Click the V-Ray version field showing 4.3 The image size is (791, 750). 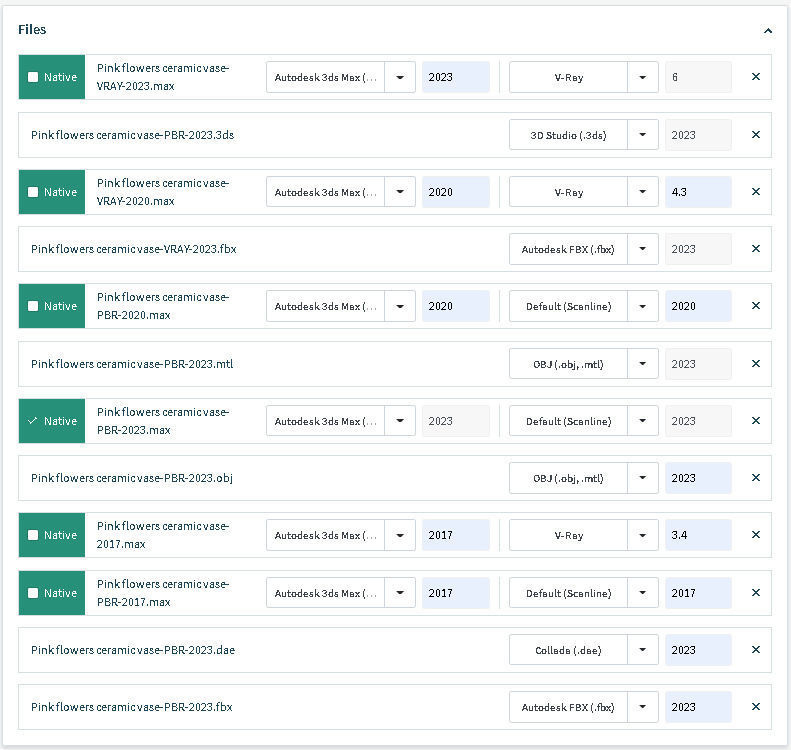(x=697, y=192)
